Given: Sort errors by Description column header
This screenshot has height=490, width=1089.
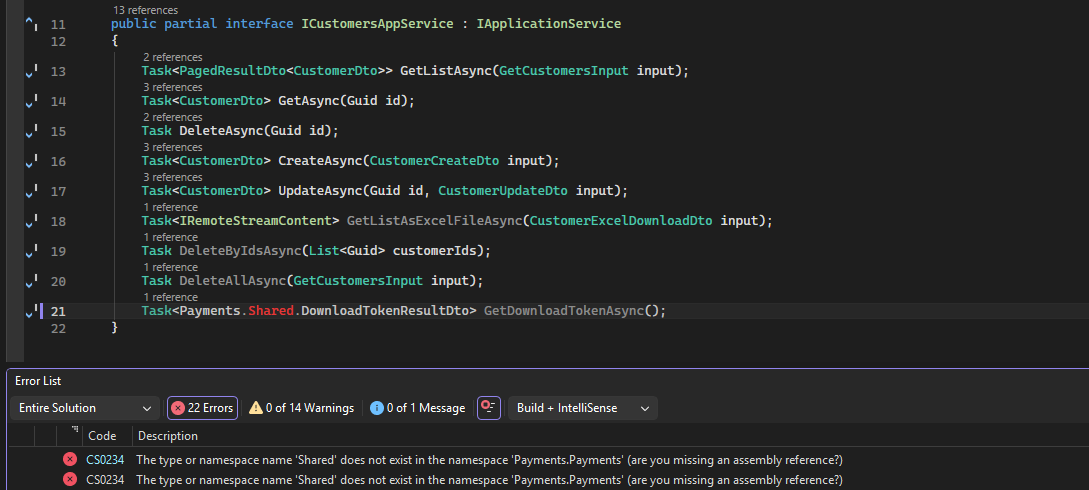Looking at the screenshot, I should coord(168,436).
